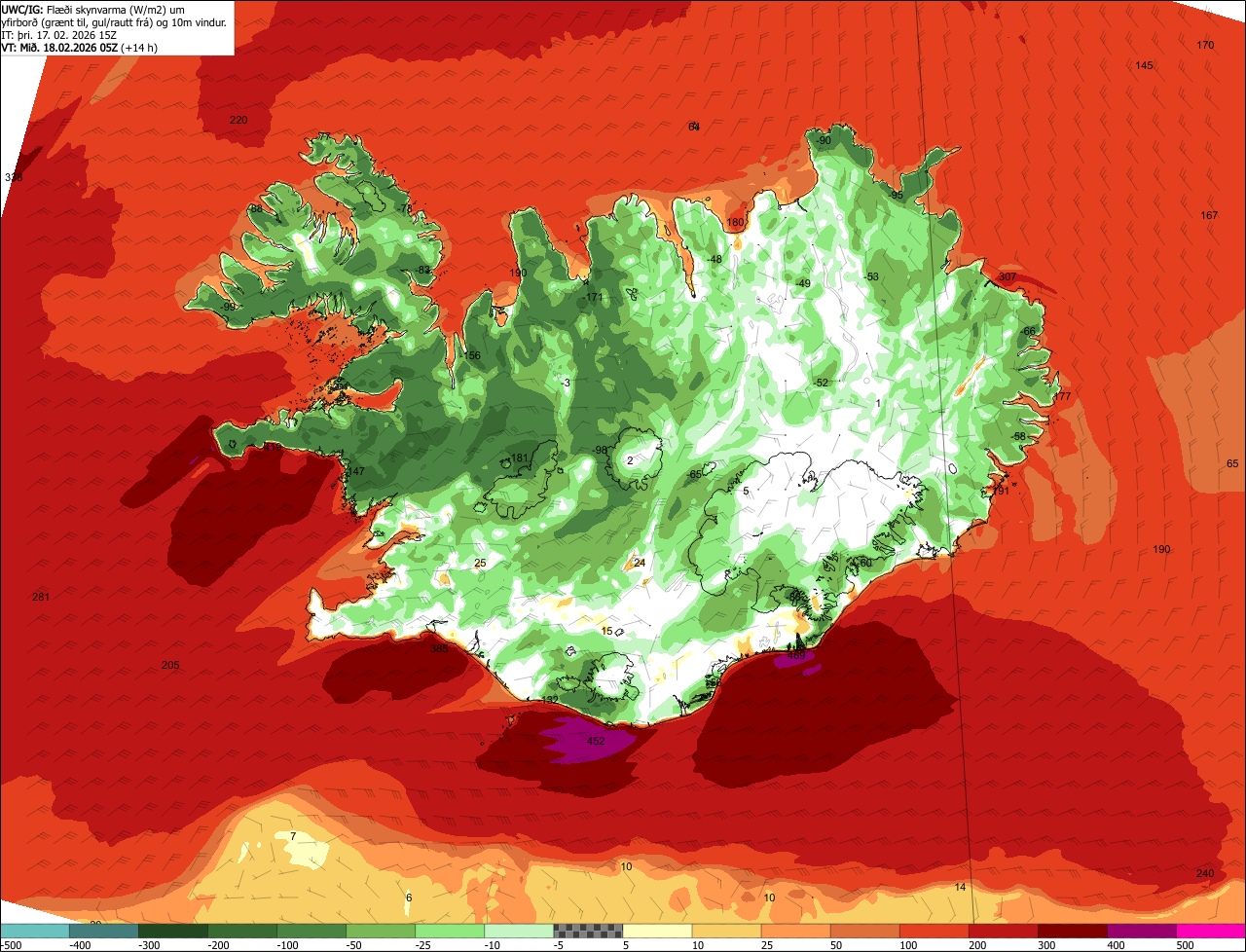Click the '-90' value on the northeast tip
This screenshot has height=952, width=1246.
[824, 140]
